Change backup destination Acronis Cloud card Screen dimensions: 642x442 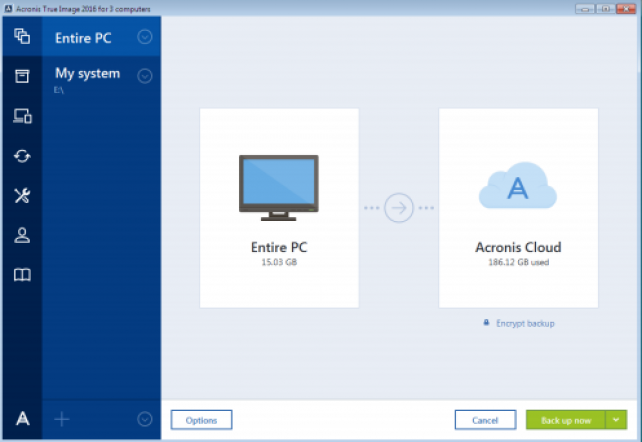coord(518,208)
